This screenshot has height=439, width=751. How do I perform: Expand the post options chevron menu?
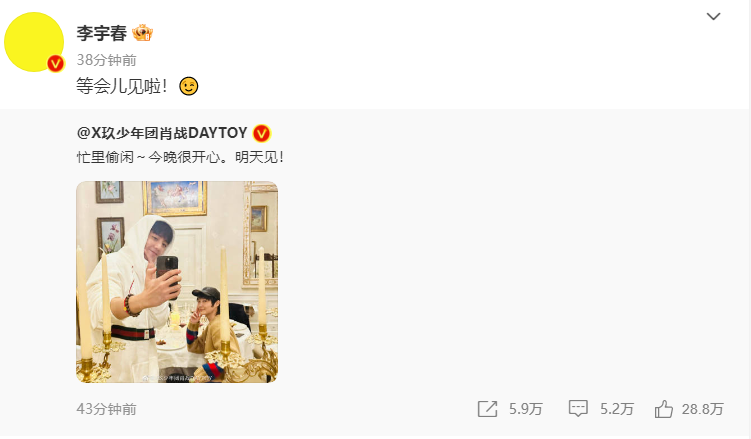click(713, 16)
